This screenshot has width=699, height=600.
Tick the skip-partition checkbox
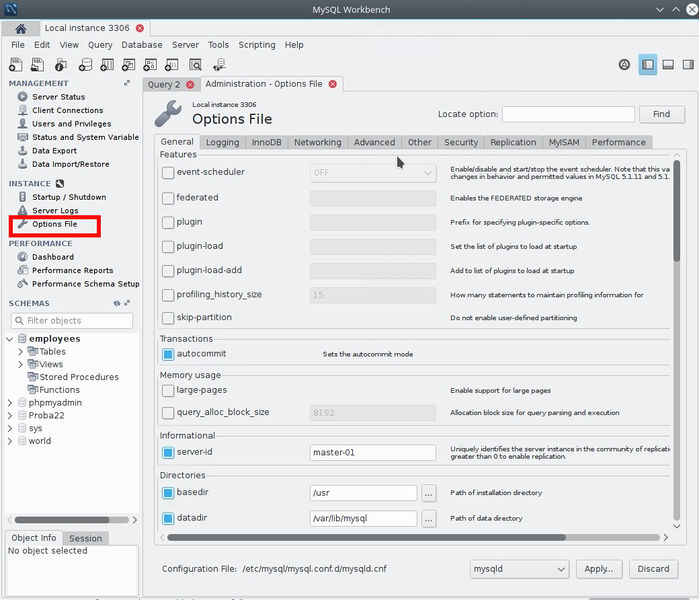pyautogui.click(x=168, y=318)
